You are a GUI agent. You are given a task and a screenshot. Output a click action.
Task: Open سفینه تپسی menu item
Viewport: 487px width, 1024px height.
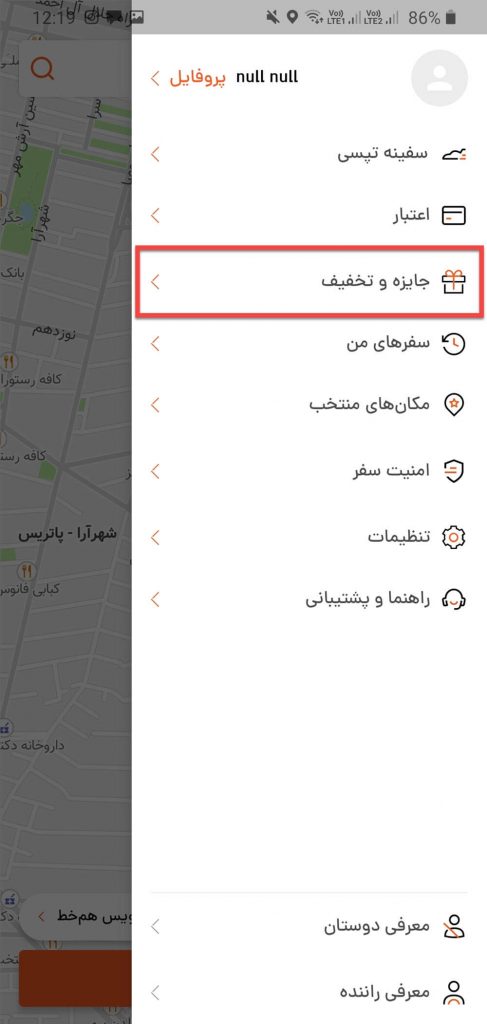[309, 154]
